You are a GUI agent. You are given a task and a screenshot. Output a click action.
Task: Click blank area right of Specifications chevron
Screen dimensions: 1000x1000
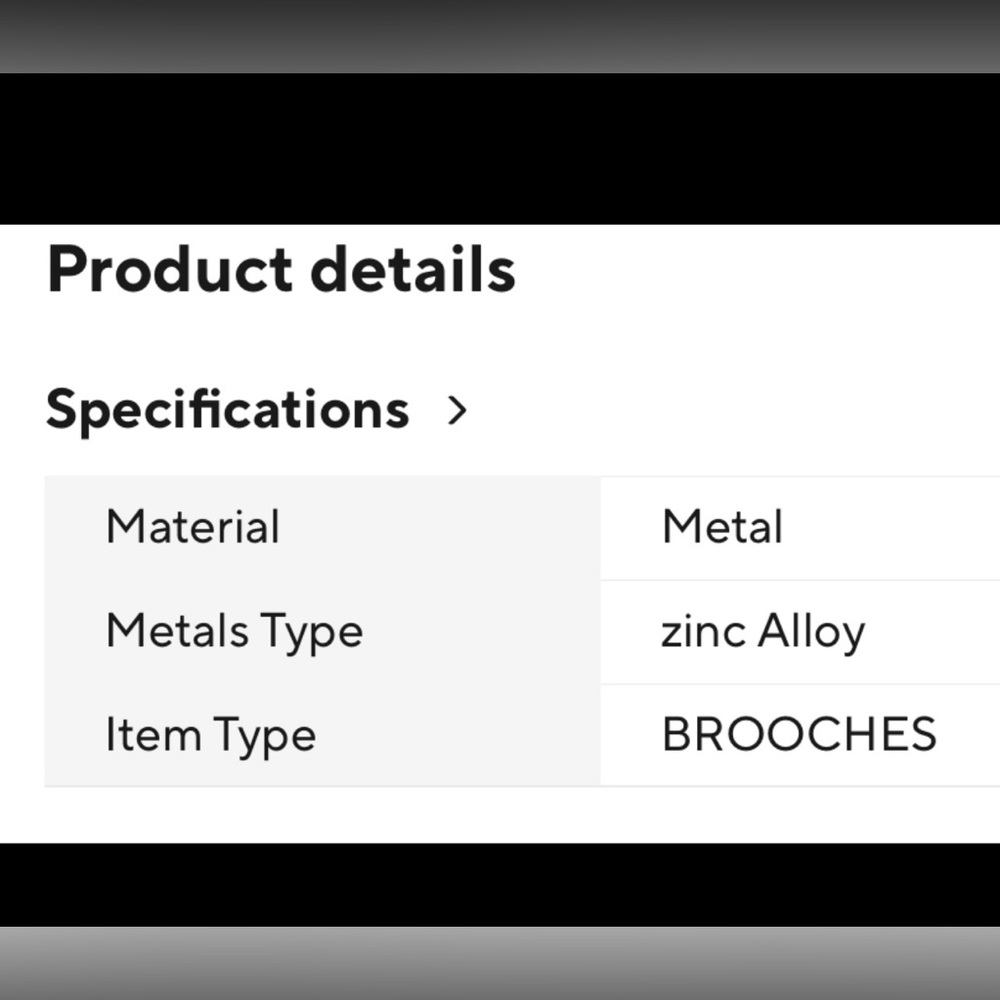point(730,410)
